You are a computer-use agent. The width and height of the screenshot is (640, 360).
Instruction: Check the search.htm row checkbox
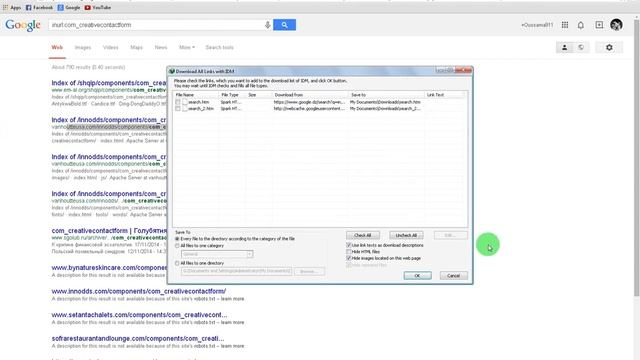pyautogui.click(x=178, y=102)
